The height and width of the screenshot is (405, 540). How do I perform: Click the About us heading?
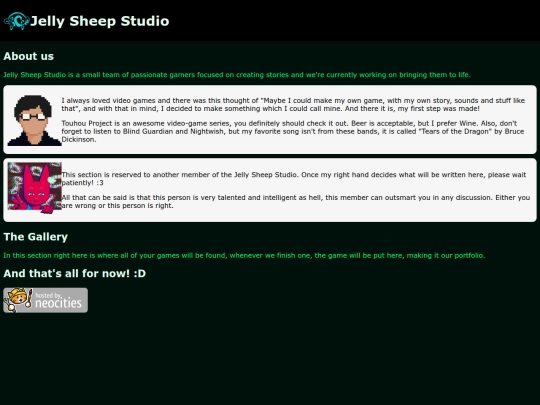pyautogui.click(x=29, y=56)
